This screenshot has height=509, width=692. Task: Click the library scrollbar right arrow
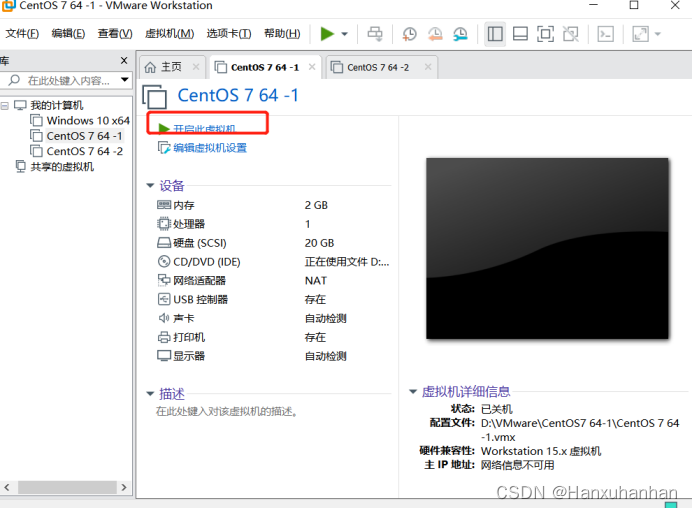[x=124, y=487]
